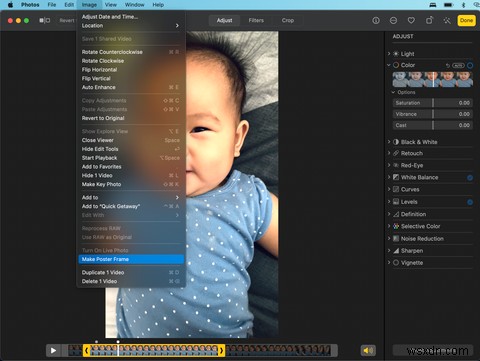Expand the Definition section
Viewport: 480px width, 361px height.
[x=389, y=214]
